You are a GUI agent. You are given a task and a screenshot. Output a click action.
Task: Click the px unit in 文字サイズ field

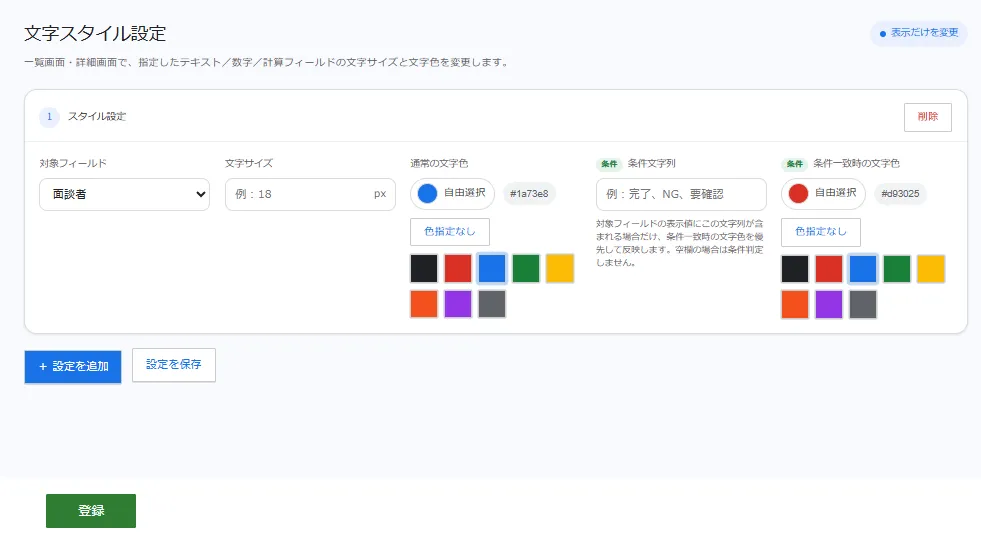(x=380, y=195)
